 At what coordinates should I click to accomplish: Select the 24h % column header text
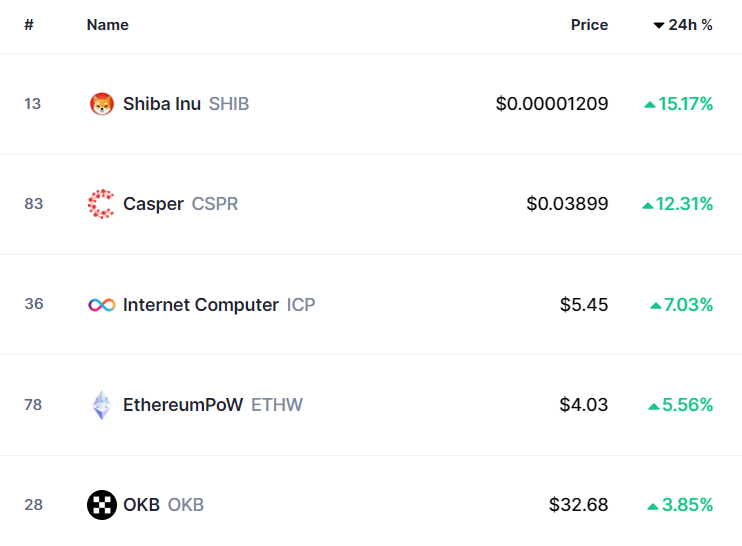[x=690, y=25]
